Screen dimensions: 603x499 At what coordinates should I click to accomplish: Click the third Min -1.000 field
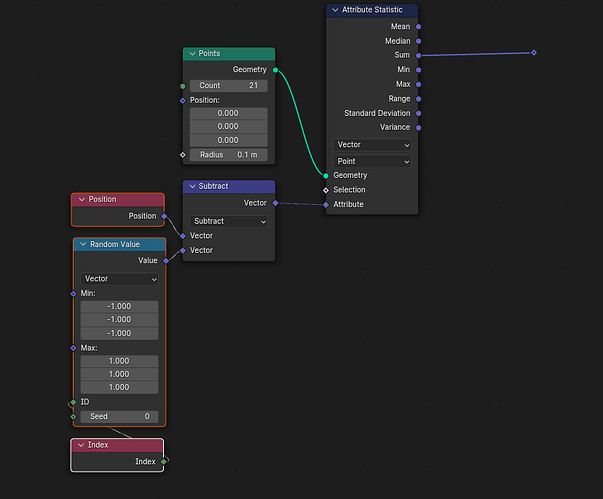pos(120,333)
